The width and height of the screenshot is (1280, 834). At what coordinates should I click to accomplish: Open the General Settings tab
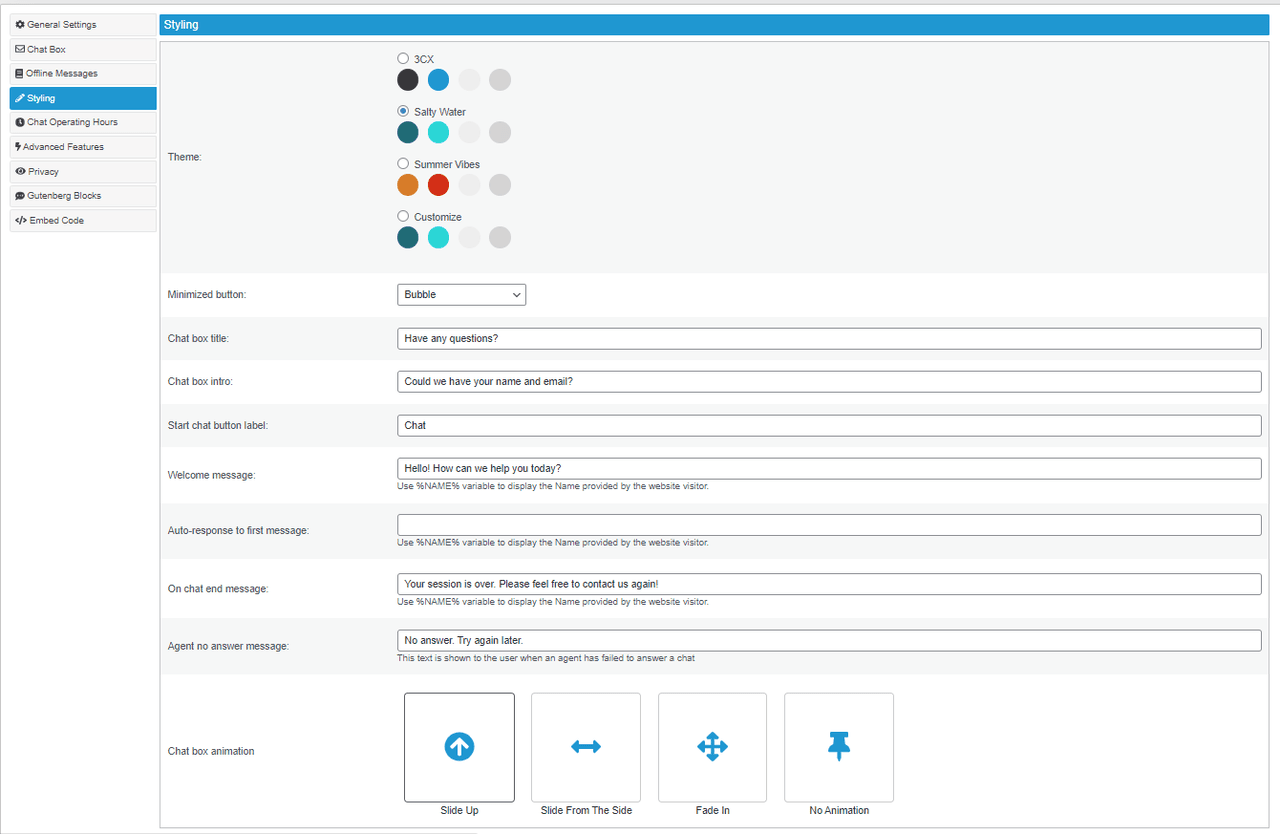coord(83,25)
